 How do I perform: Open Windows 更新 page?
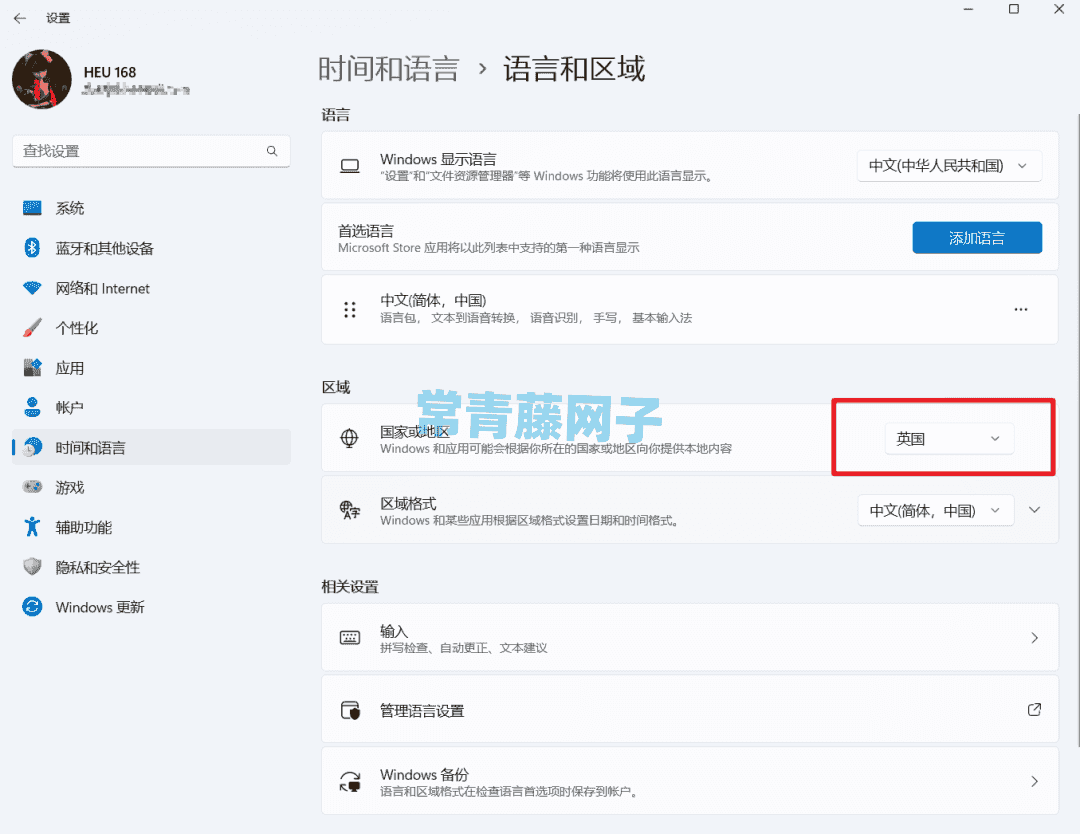point(151,607)
